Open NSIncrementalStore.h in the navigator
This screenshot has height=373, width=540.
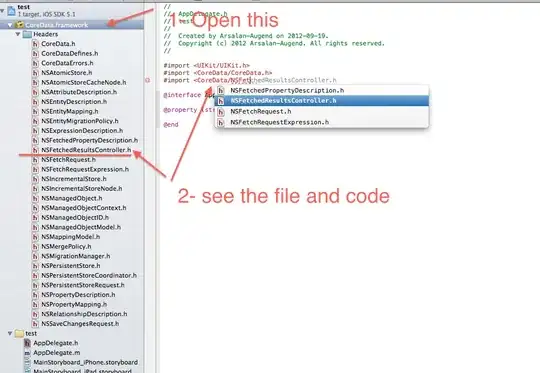(74, 179)
